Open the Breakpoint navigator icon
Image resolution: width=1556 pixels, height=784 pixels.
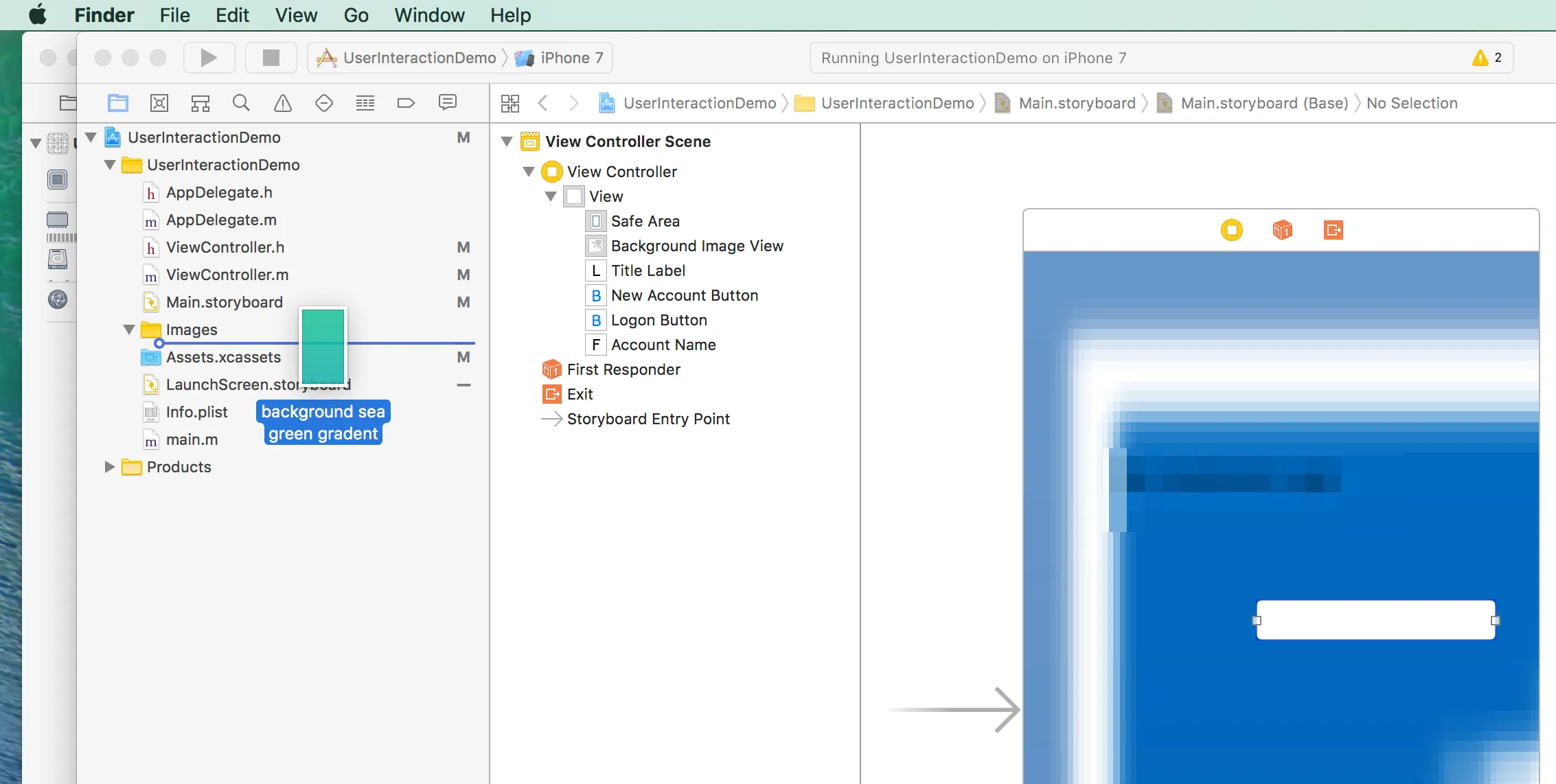(406, 103)
